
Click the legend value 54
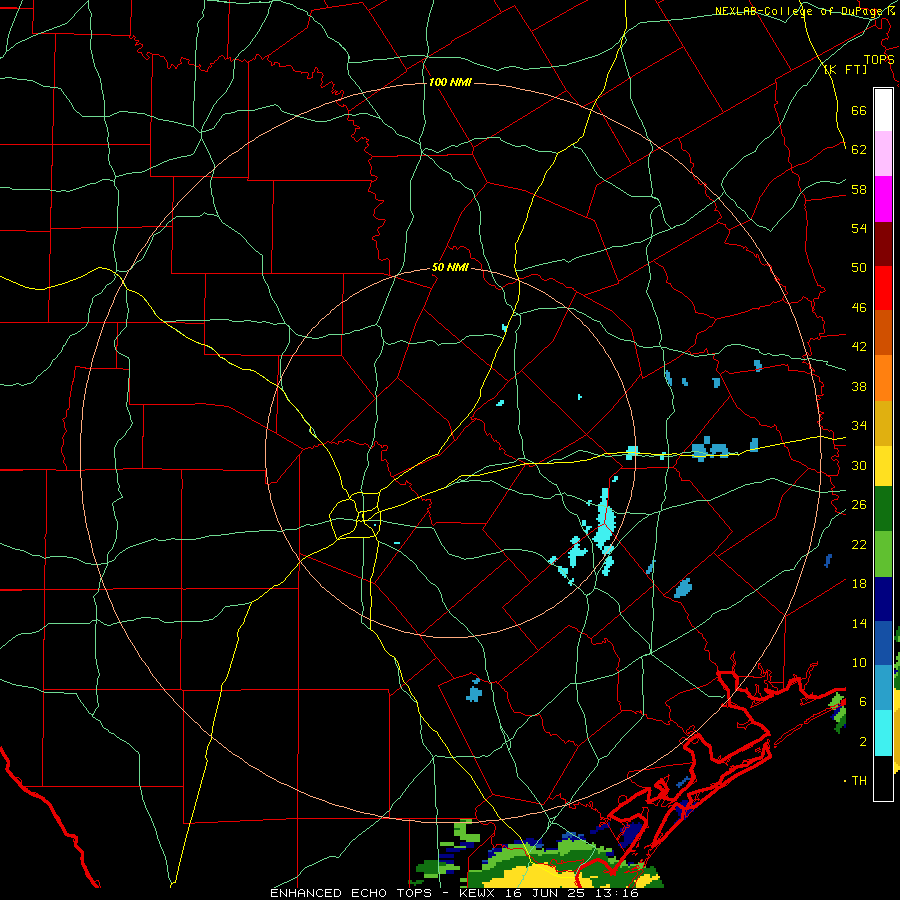pos(859,228)
